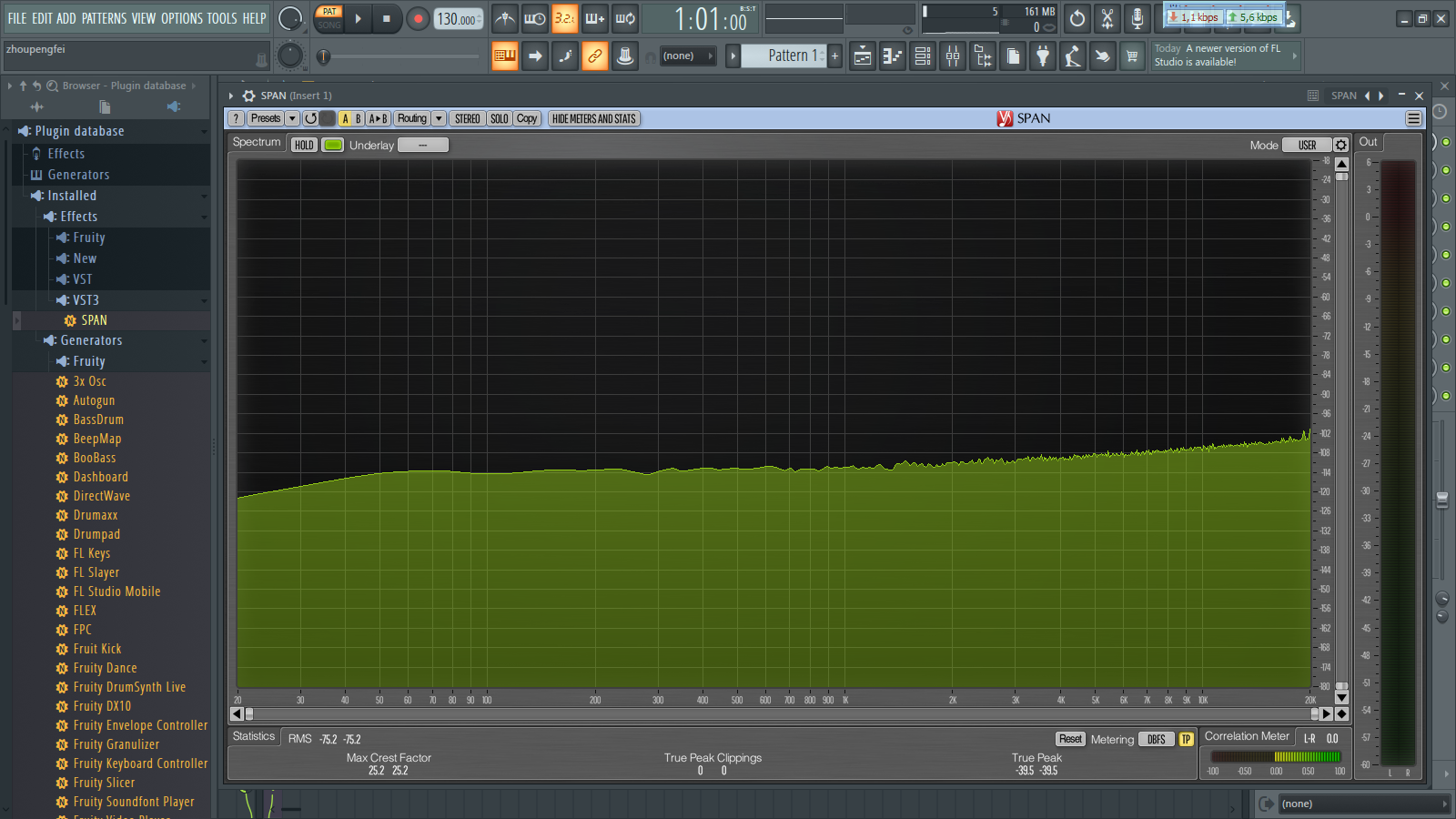Screen dimensions: 1456x819
Task: Open the channel rack icon
Action: click(923, 56)
